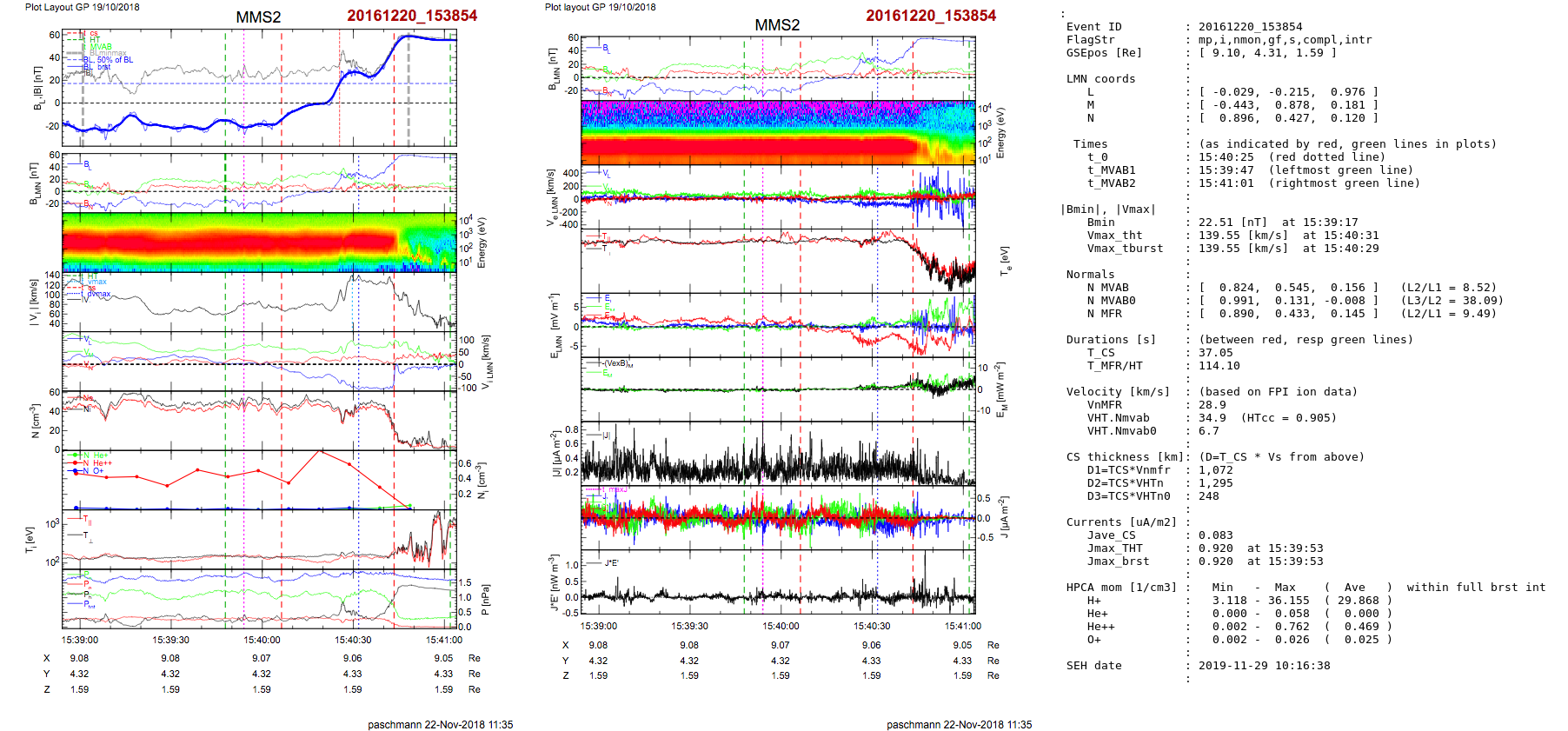
Task: Click ratio text "(L2/L1 = 8.52)"
Action: (x=1448, y=288)
